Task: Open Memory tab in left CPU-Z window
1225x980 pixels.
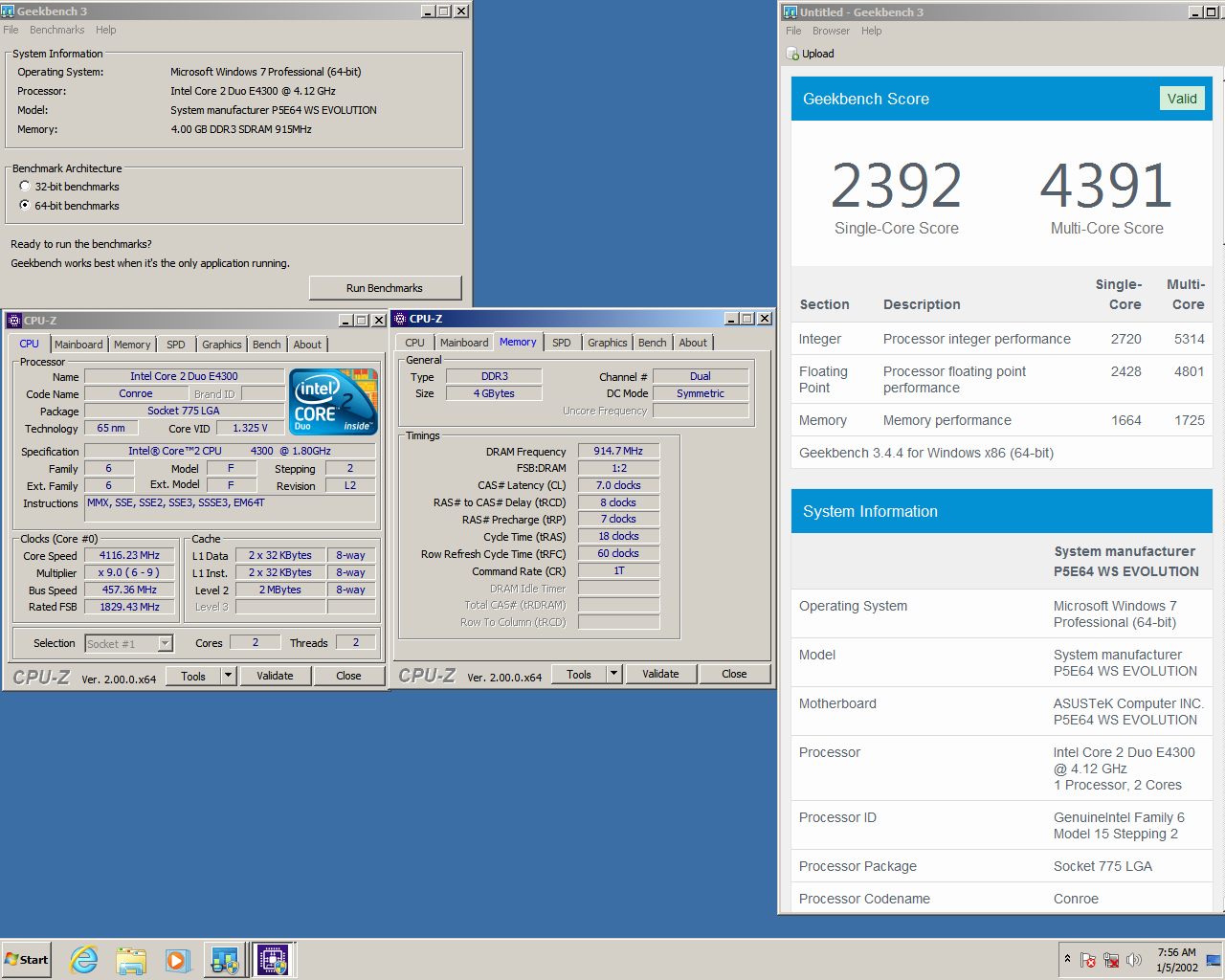Action: pos(132,345)
